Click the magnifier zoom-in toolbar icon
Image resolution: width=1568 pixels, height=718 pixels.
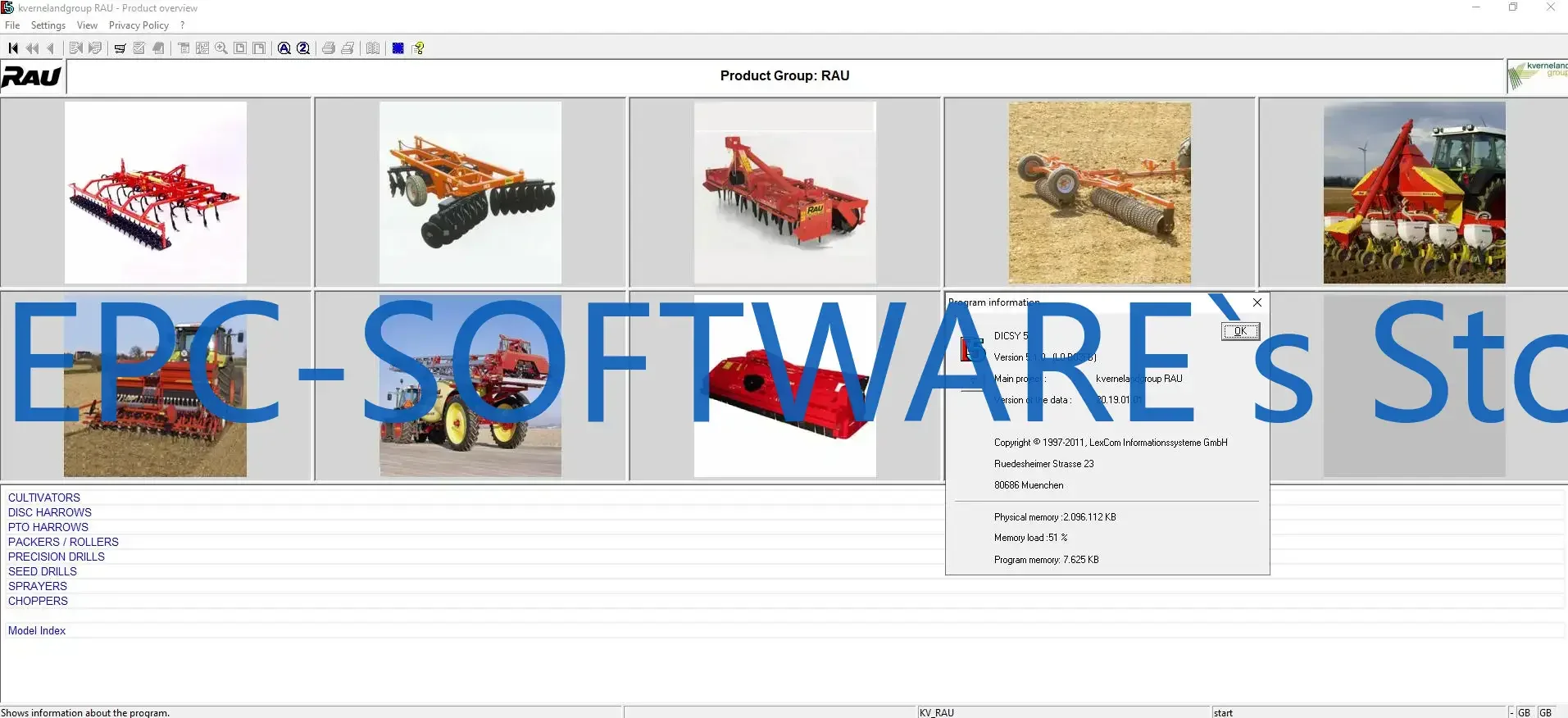pos(221,48)
